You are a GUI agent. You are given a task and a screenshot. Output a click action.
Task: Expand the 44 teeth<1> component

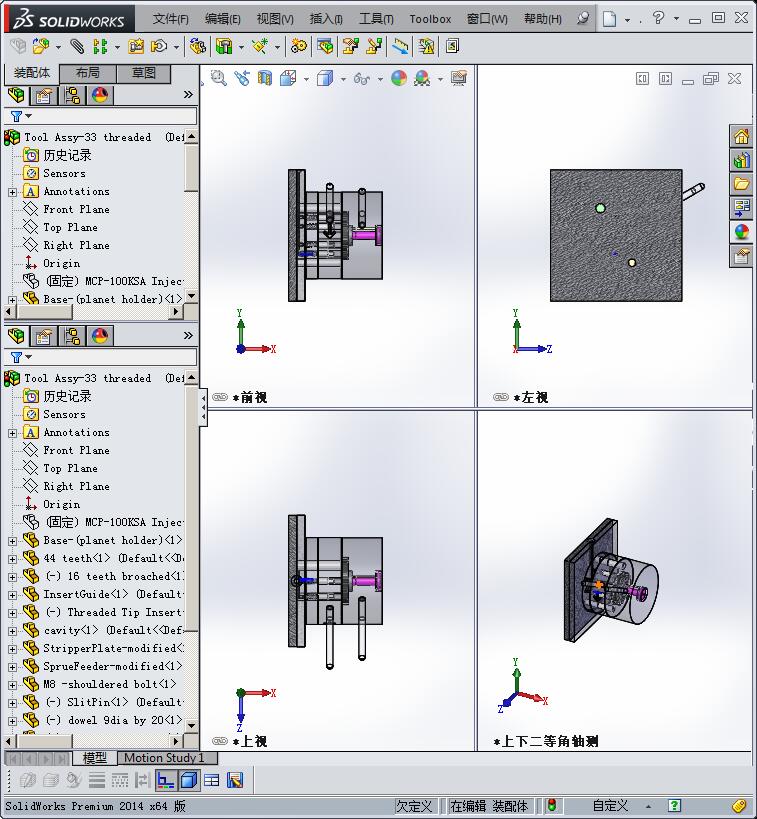pyautogui.click(x=12, y=559)
